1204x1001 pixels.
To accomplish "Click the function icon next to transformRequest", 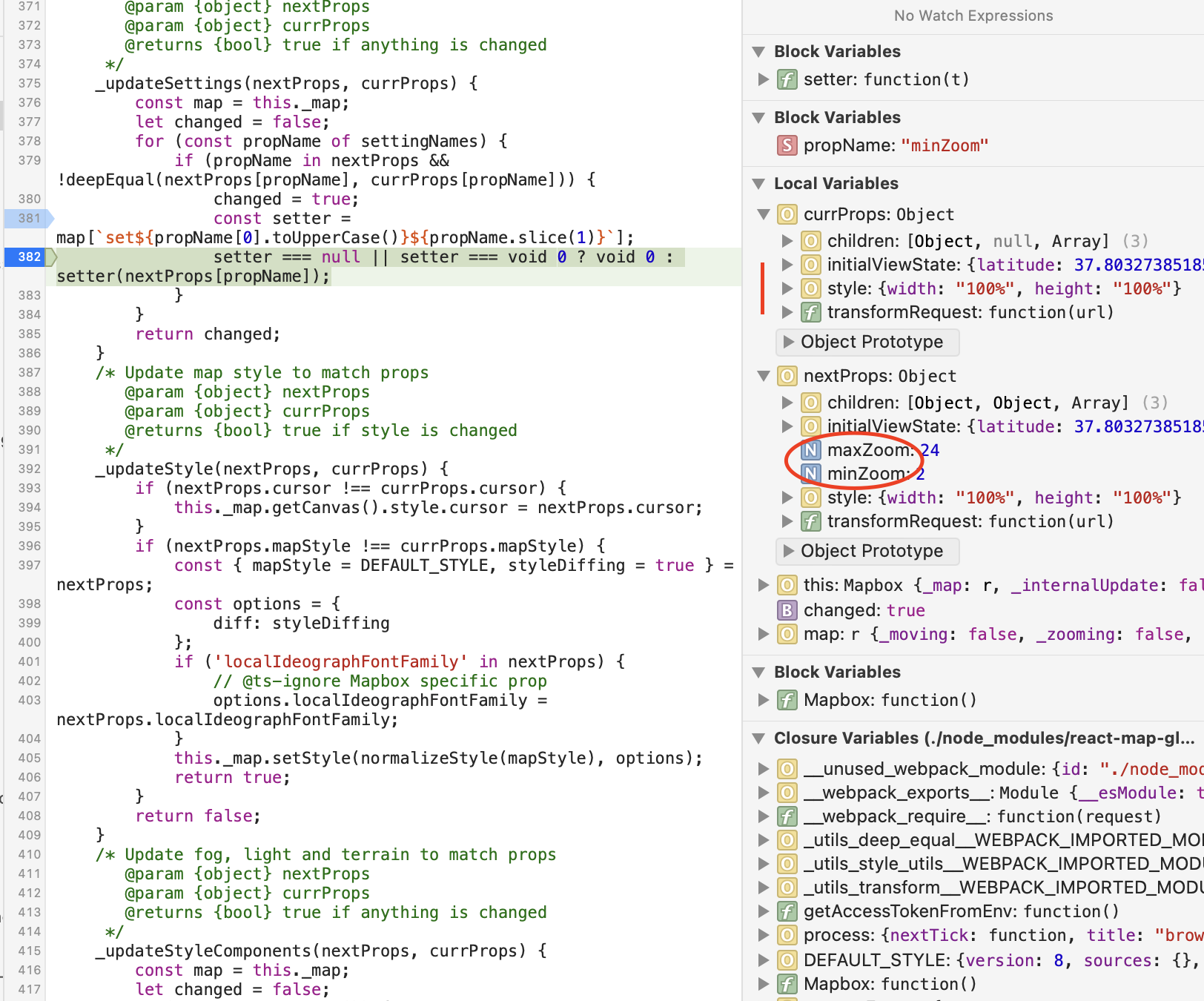I will coord(810,312).
